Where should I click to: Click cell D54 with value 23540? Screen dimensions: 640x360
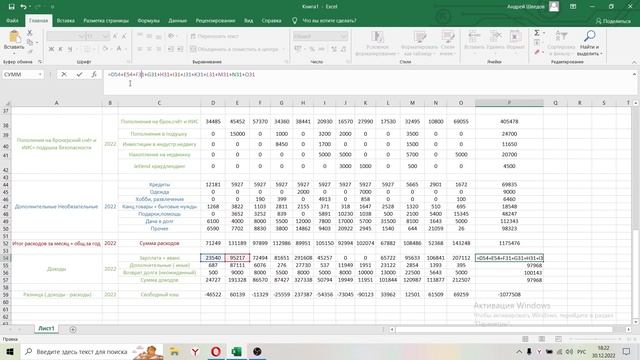213,258
